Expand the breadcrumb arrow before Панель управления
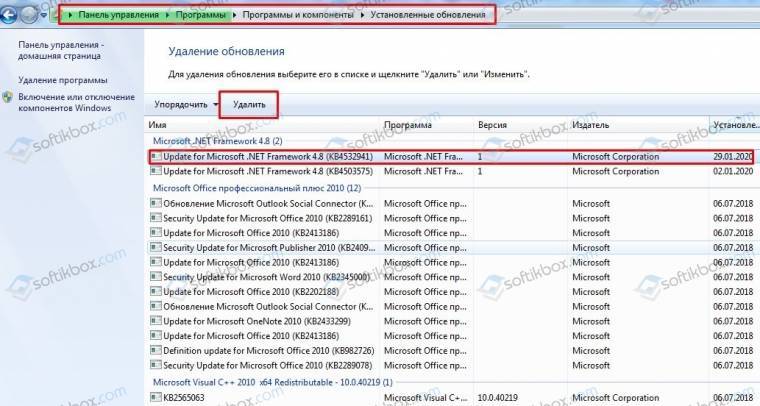The width and height of the screenshot is (760, 406). pos(70,15)
